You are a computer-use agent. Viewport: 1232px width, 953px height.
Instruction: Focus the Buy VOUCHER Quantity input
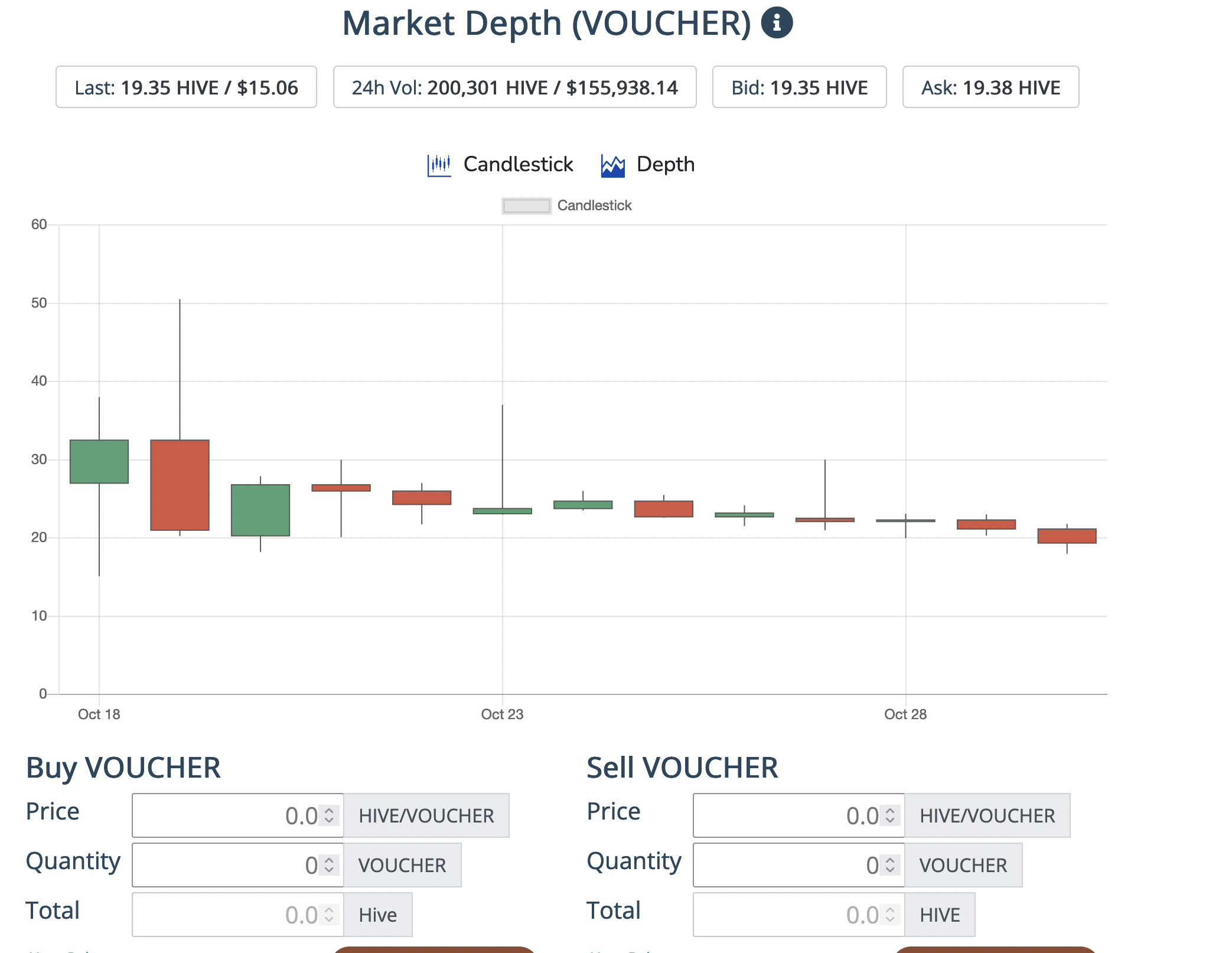coord(237,865)
